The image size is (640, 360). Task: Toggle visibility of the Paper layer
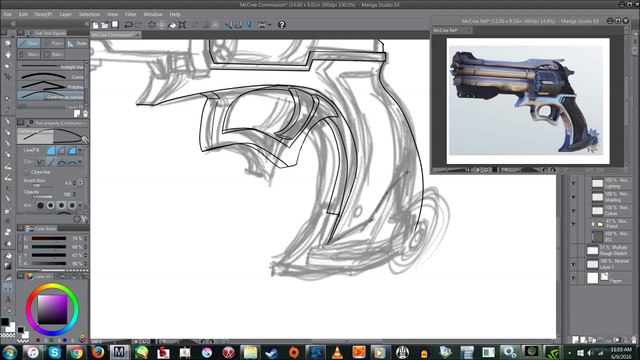573,278
